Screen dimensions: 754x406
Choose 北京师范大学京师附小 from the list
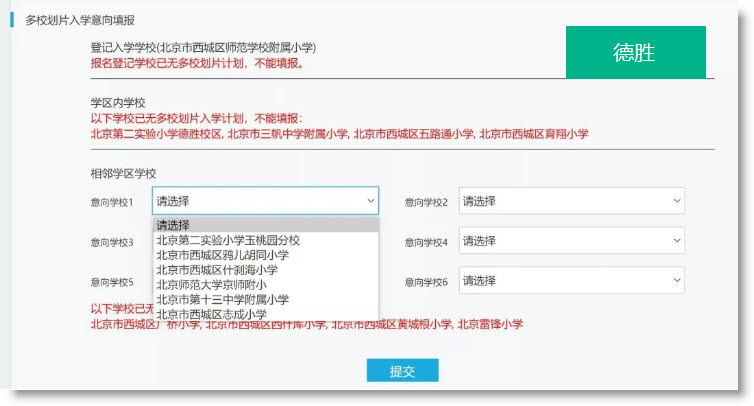(x=266, y=285)
